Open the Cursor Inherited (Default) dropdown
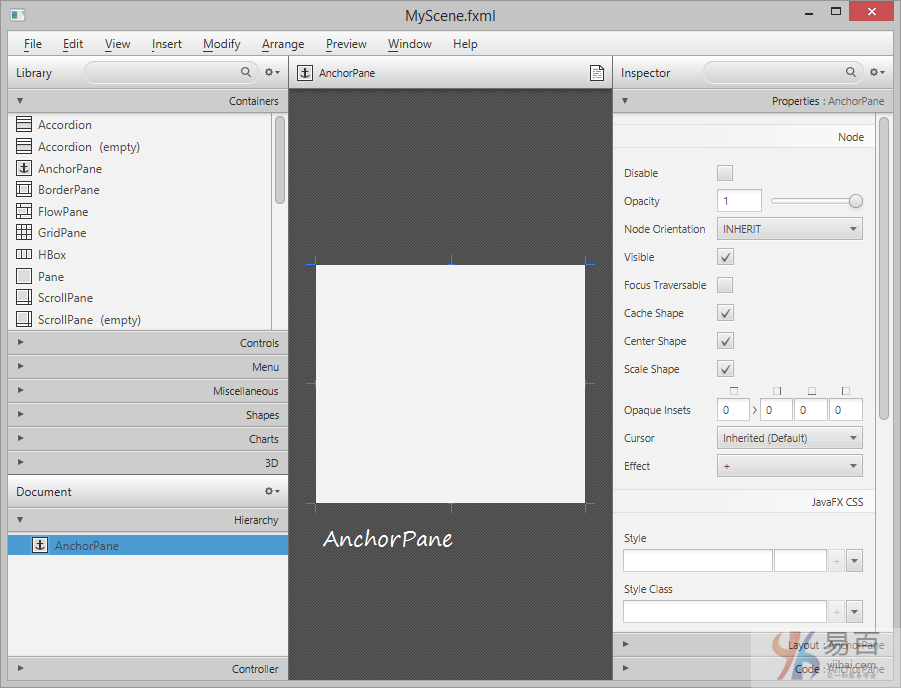This screenshot has width=901, height=688. [789, 438]
